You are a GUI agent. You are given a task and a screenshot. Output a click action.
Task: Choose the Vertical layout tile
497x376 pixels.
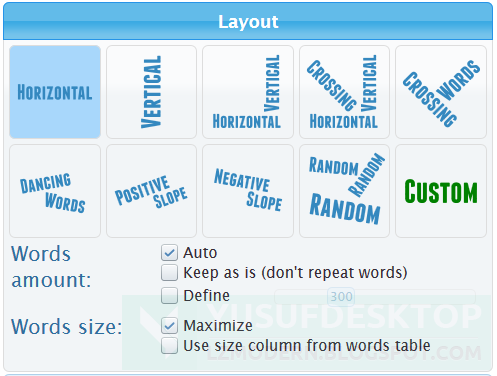click(151, 92)
